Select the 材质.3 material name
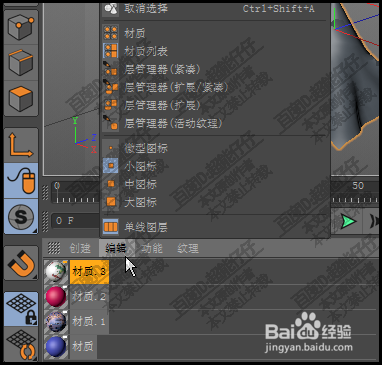Screen dimensions: 382x365 89,272
